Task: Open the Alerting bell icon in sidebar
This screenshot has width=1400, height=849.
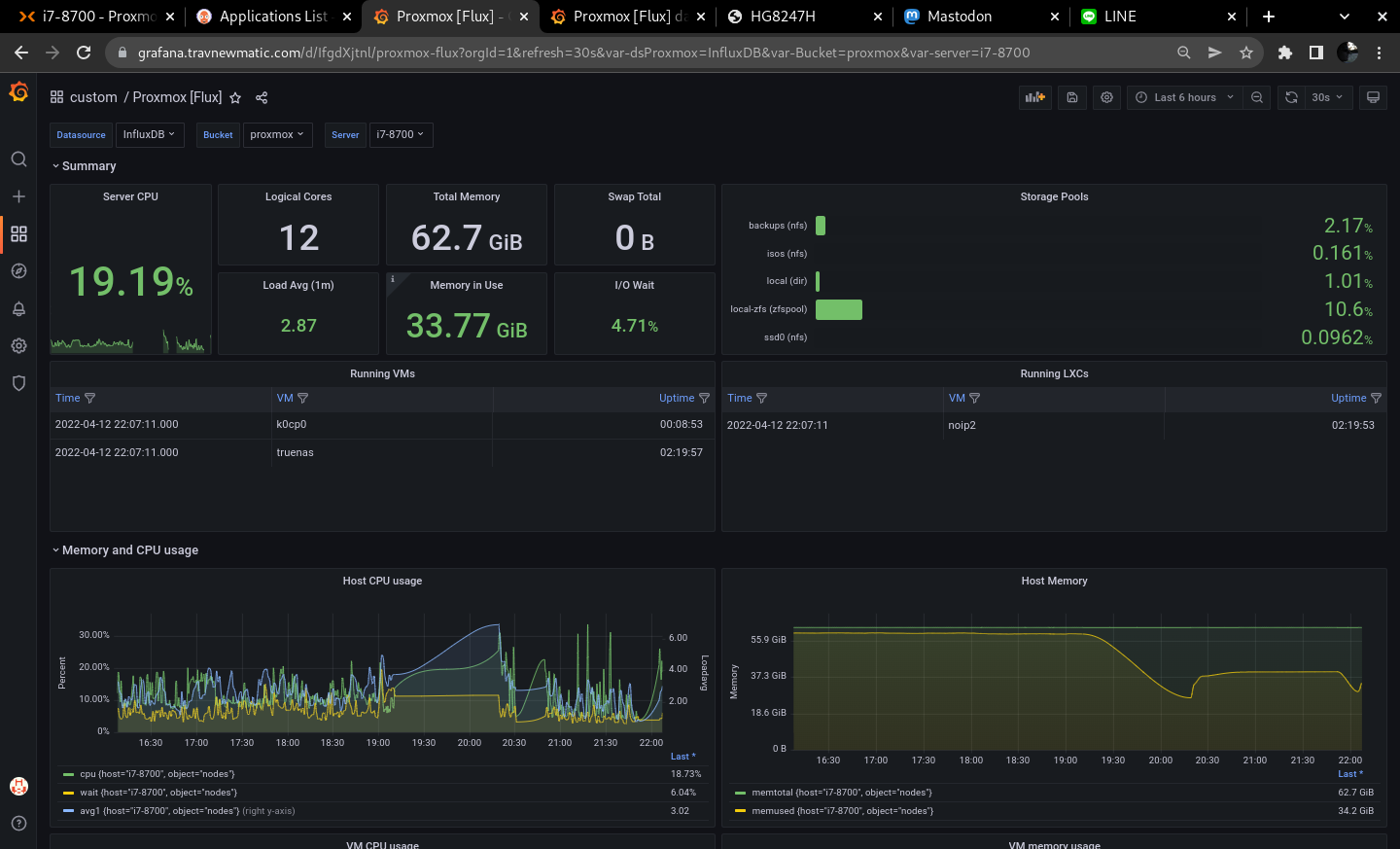Action: pos(18,308)
